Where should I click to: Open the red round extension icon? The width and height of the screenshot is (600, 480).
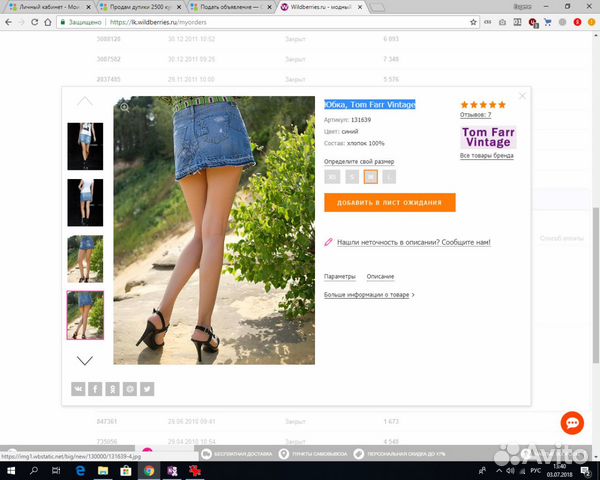tap(577, 22)
